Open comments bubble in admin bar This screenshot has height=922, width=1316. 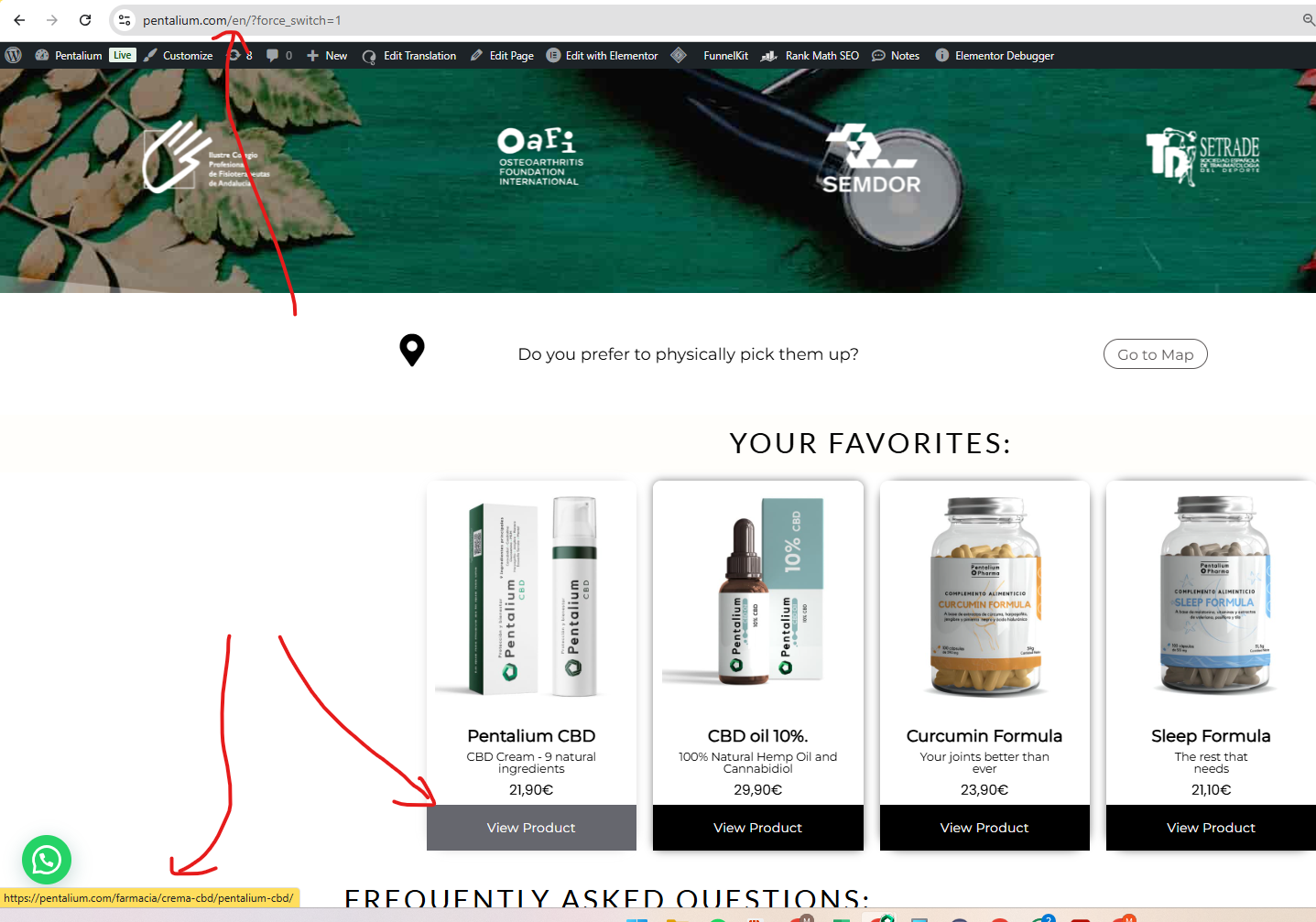pyautogui.click(x=279, y=55)
